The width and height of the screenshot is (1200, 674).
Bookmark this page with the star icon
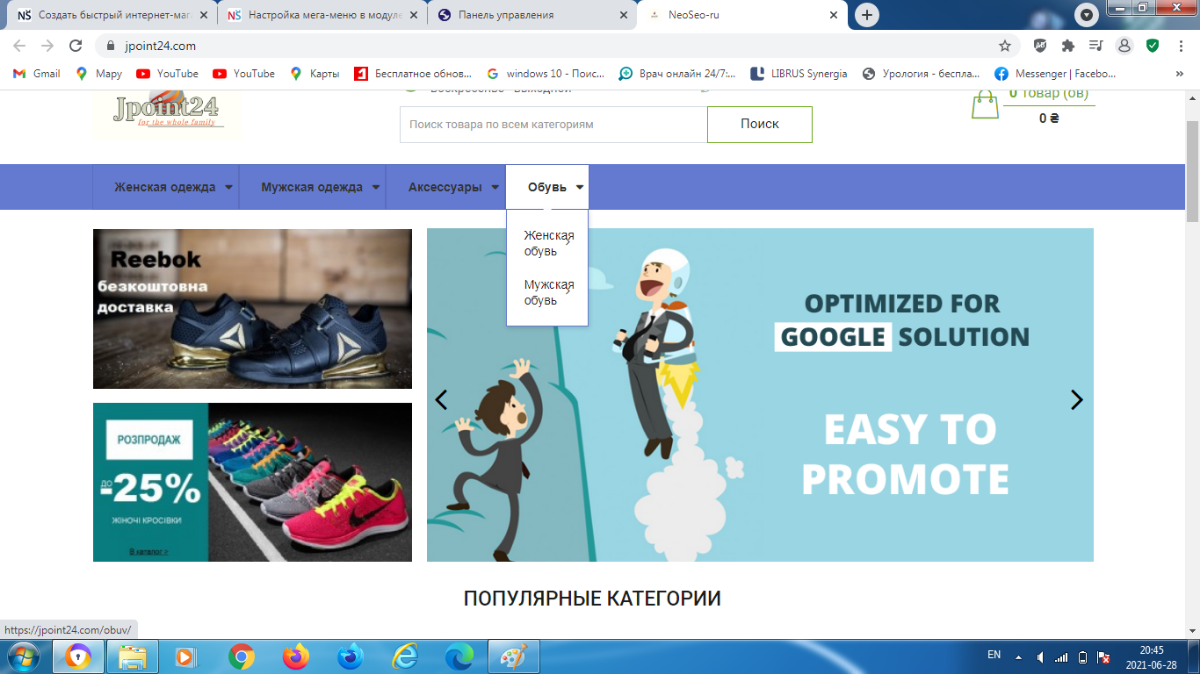click(1004, 46)
